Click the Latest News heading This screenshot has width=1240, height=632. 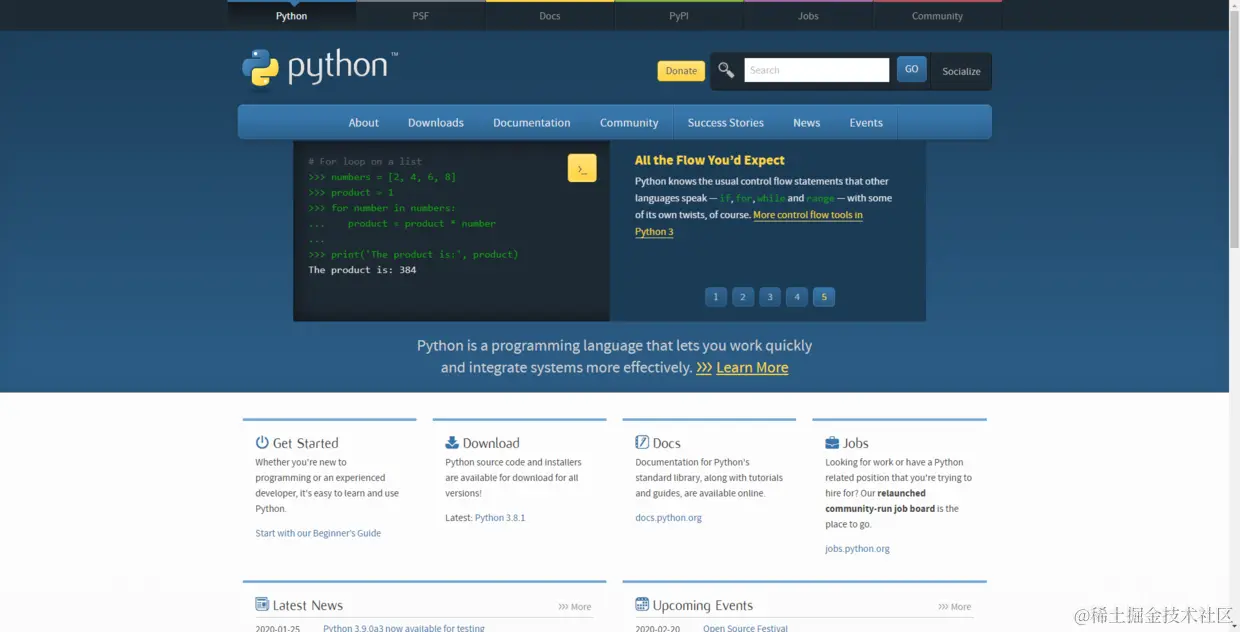tap(308, 605)
